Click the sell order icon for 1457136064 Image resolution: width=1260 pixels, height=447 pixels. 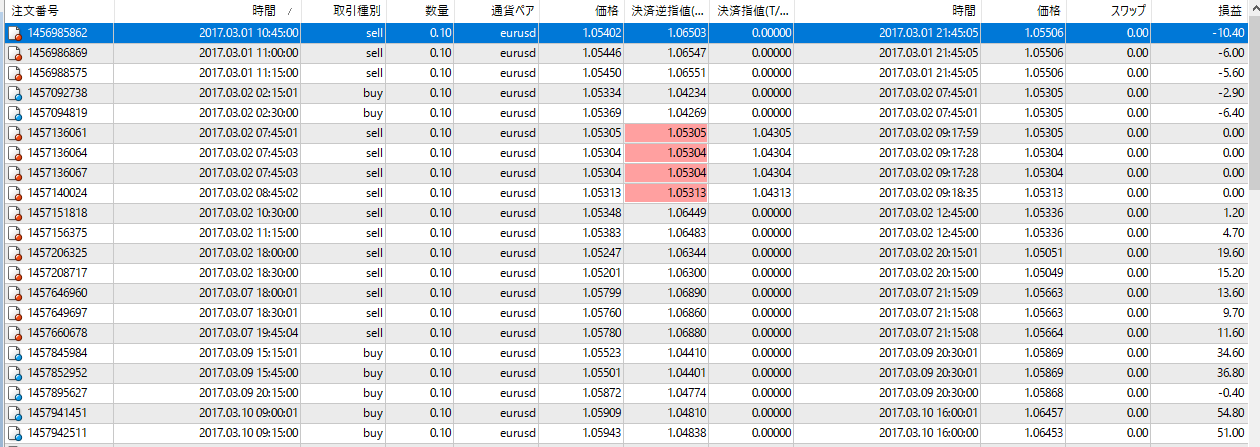pos(14,153)
